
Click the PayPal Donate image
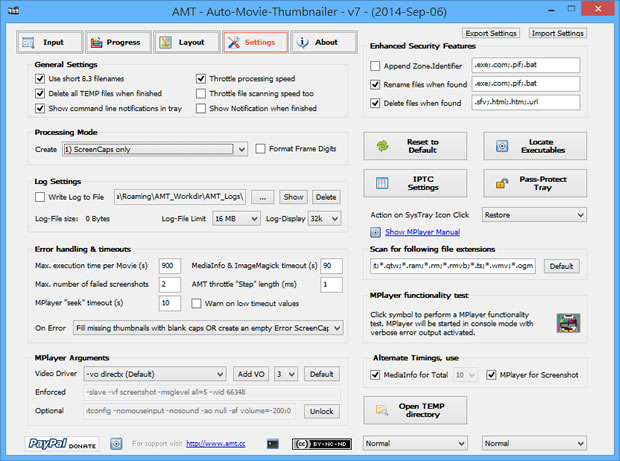click(62, 444)
